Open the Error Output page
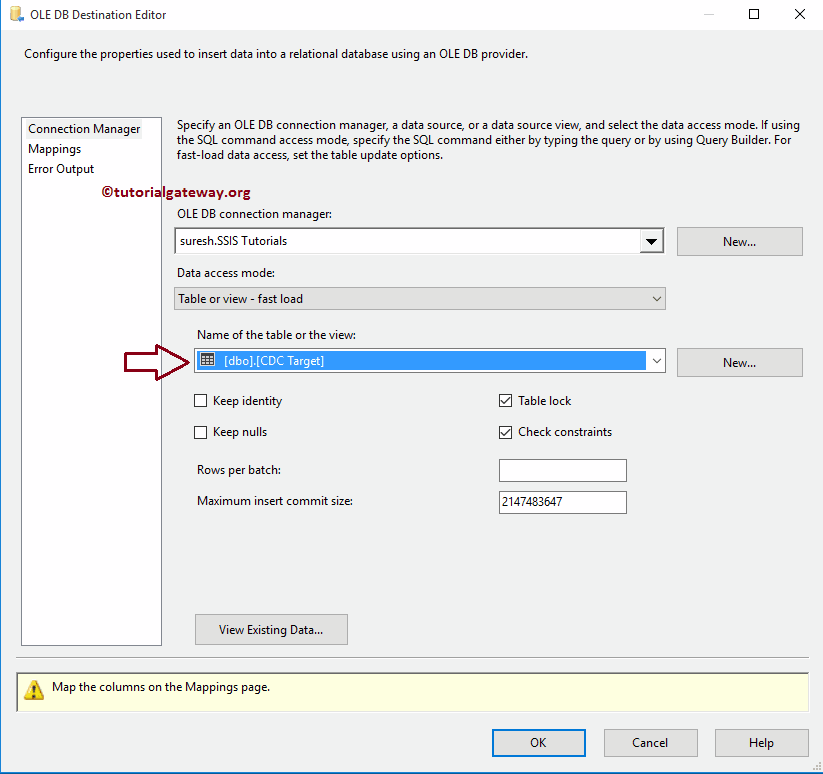 point(61,168)
